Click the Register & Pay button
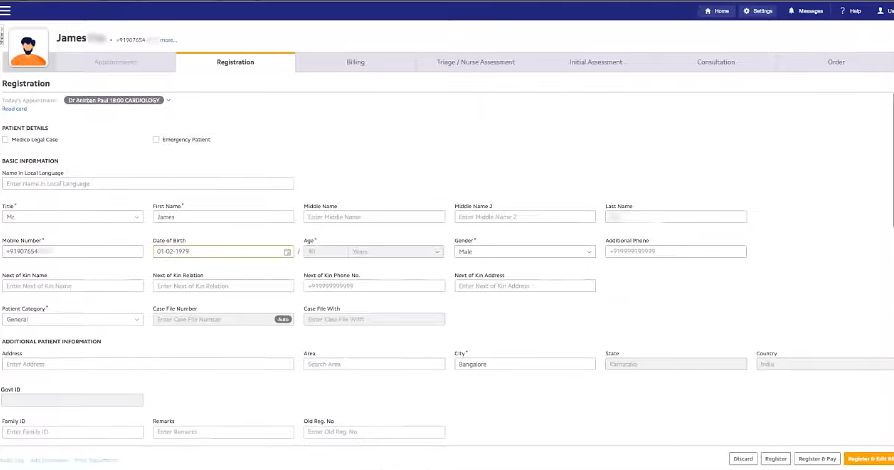The width and height of the screenshot is (894, 470). click(x=817, y=459)
